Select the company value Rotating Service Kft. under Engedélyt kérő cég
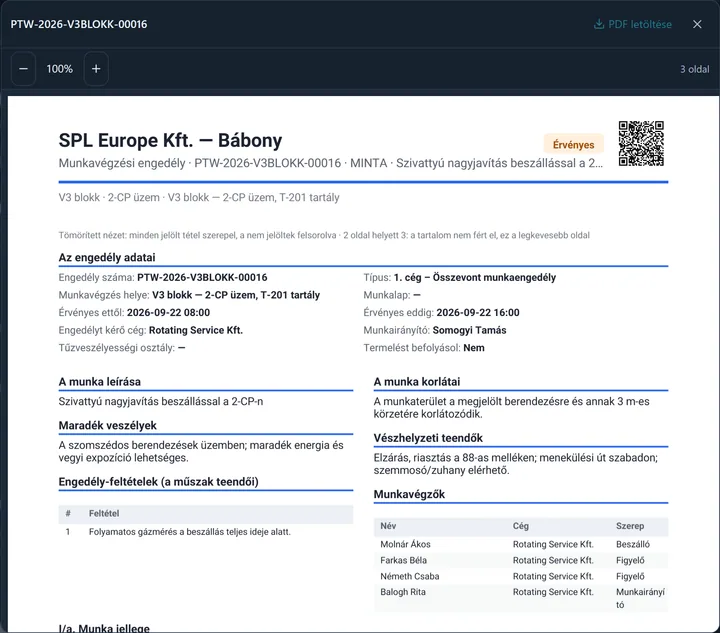This screenshot has width=720, height=633. coord(196,330)
